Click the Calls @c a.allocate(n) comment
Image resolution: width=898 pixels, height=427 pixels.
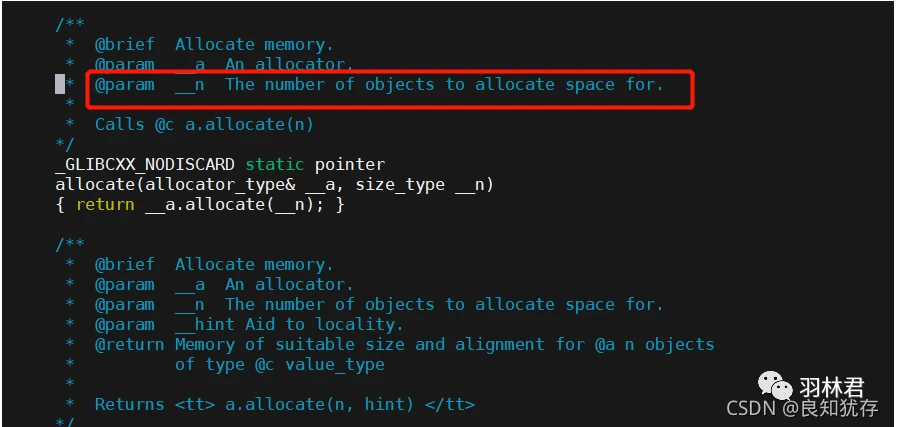(x=204, y=125)
